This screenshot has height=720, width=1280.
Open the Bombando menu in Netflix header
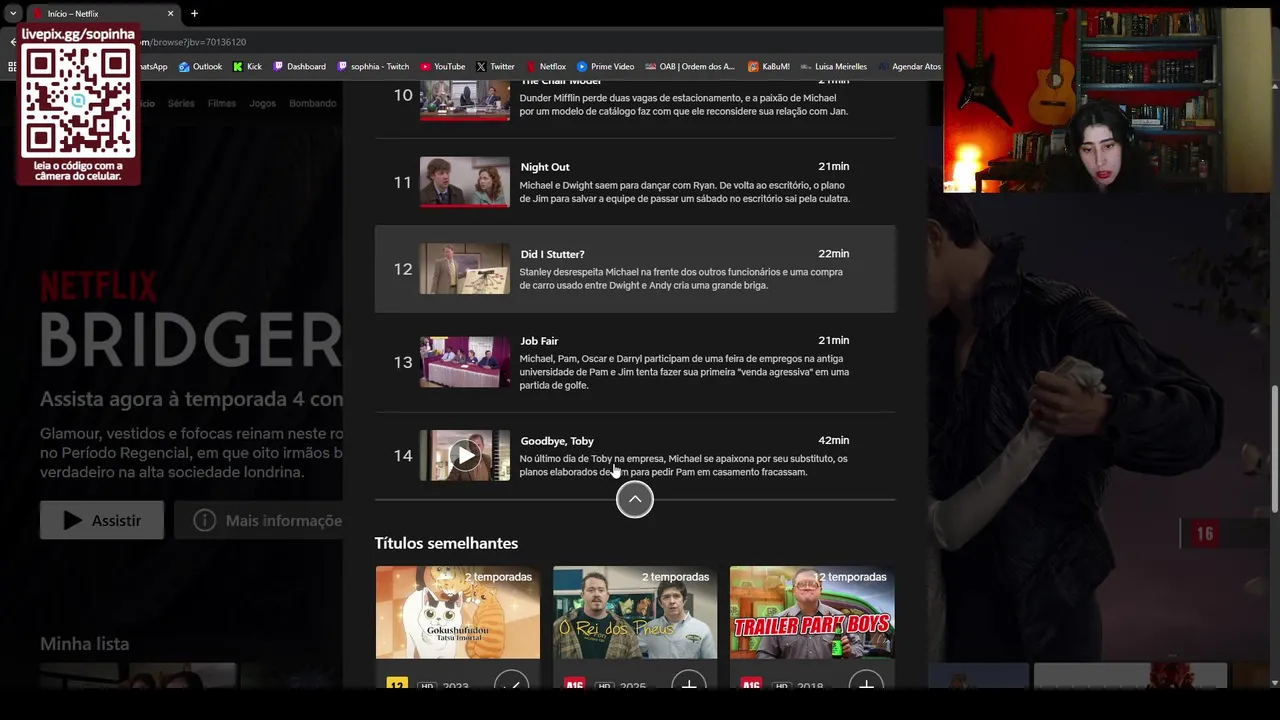pos(313,103)
